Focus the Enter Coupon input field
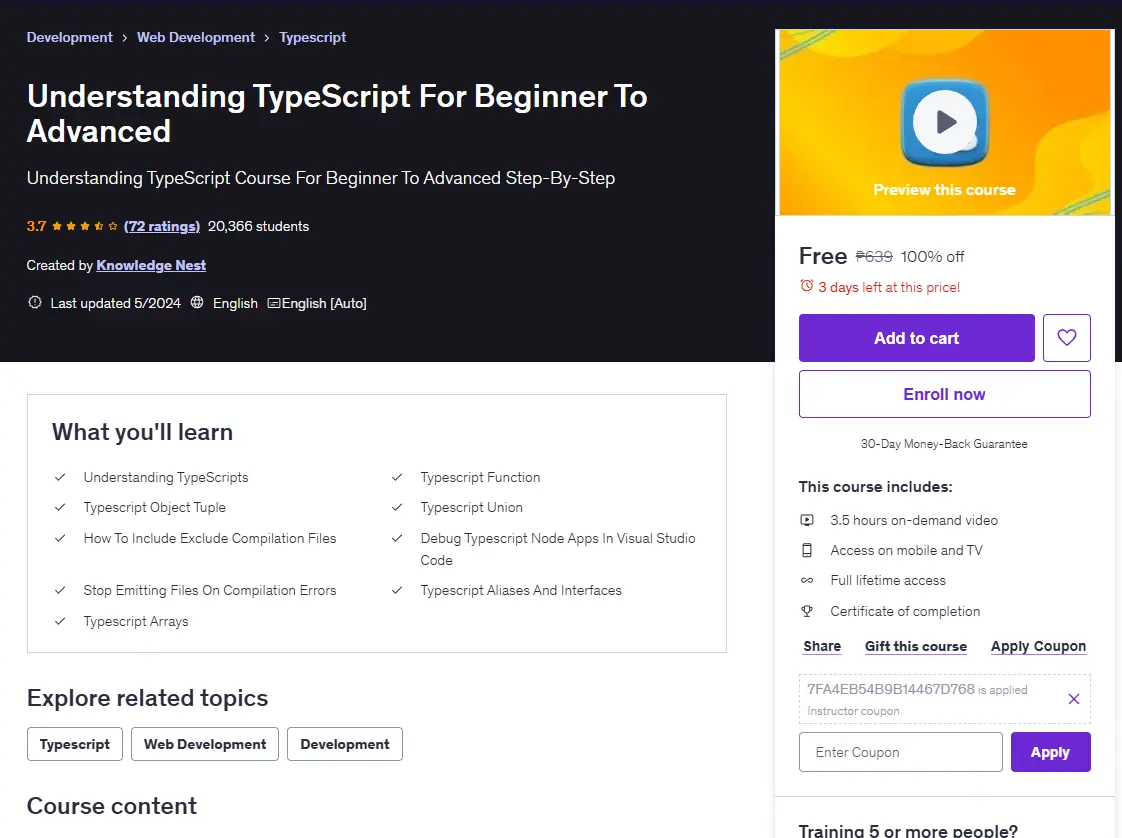Image resolution: width=1122 pixels, height=838 pixels. (900, 752)
